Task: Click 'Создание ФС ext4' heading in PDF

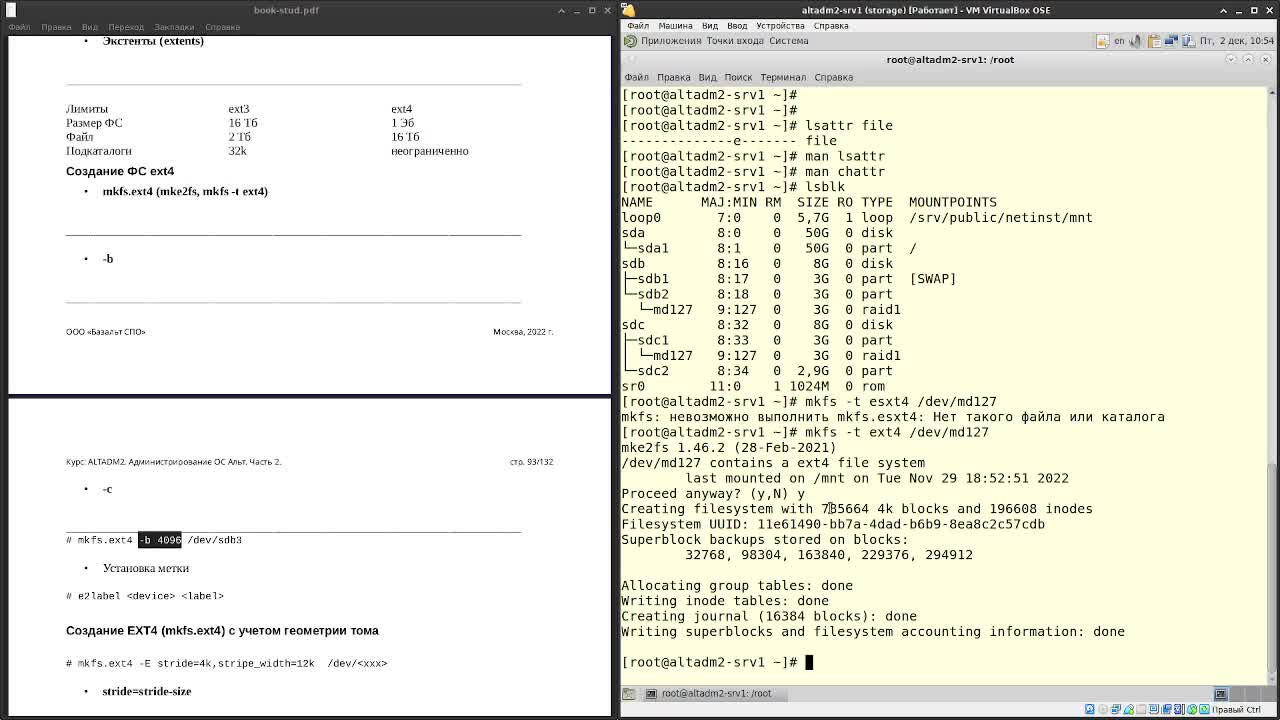Action: tap(120, 171)
